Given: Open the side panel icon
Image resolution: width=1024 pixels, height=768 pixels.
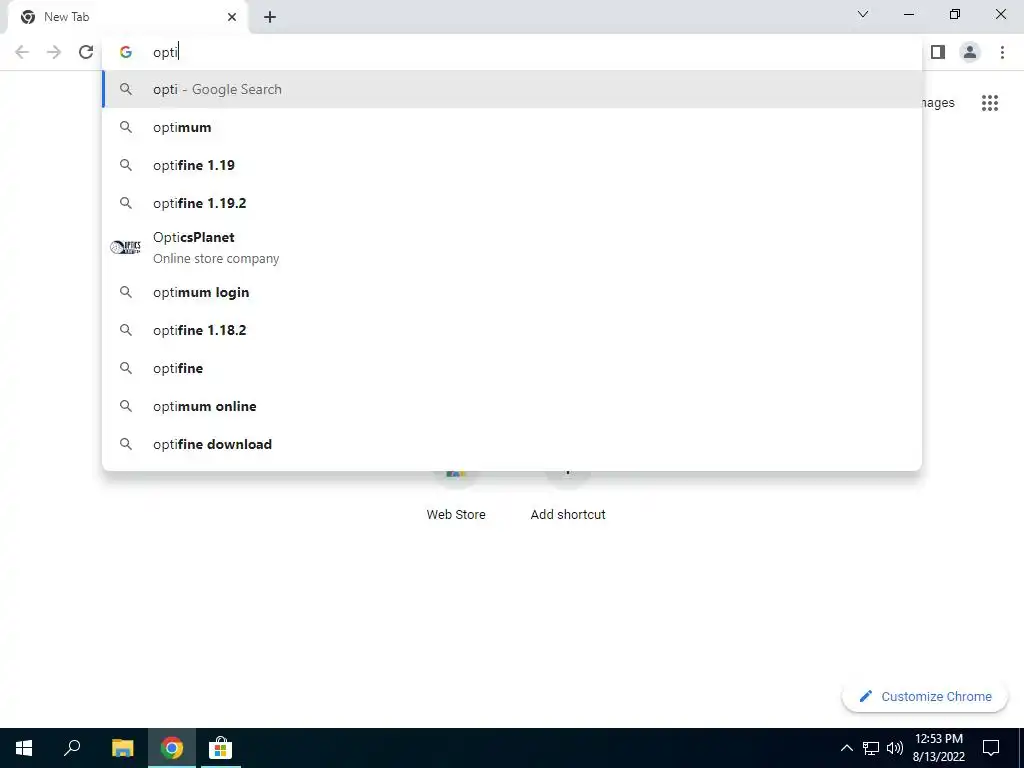Looking at the screenshot, I should coord(938,52).
